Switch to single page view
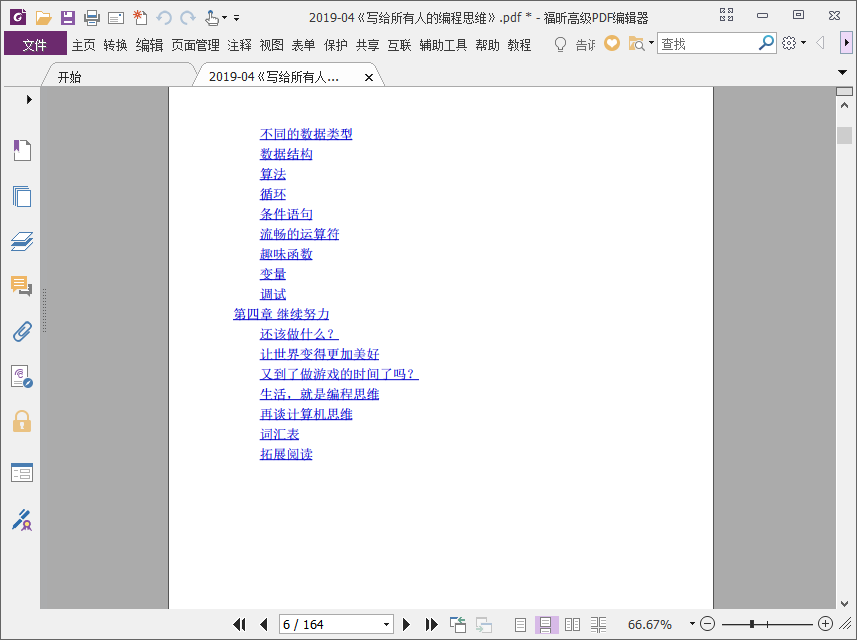This screenshot has width=857, height=640. coord(520,624)
